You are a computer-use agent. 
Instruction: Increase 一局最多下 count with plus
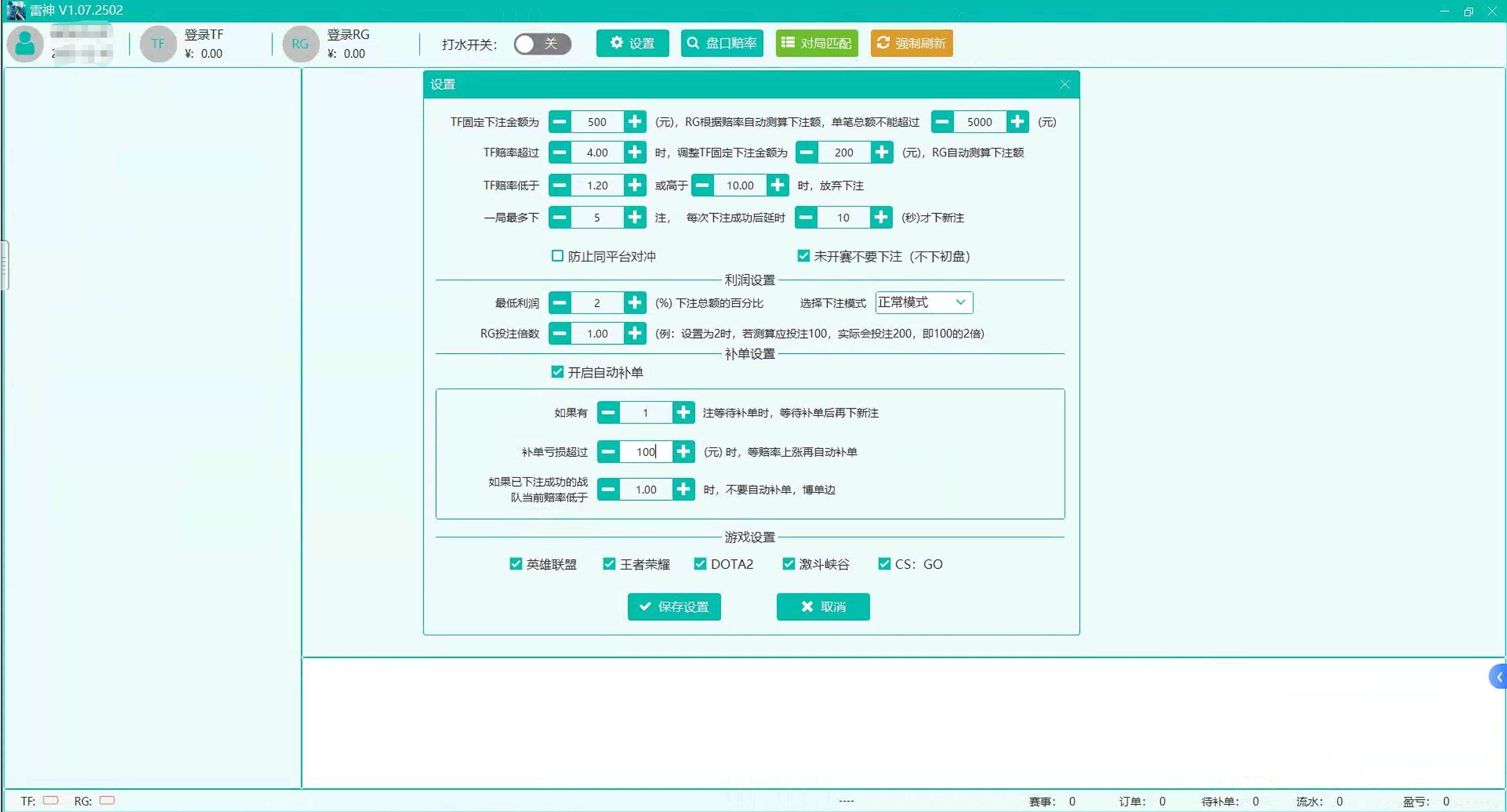coord(635,217)
